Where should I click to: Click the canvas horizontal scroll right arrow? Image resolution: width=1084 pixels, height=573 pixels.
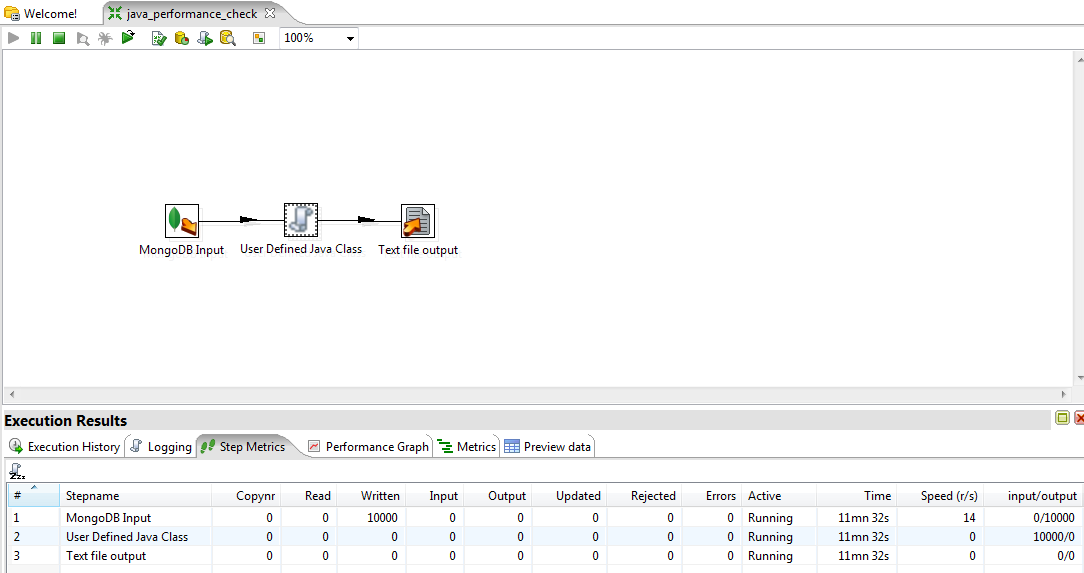click(x=1064, y=394)
